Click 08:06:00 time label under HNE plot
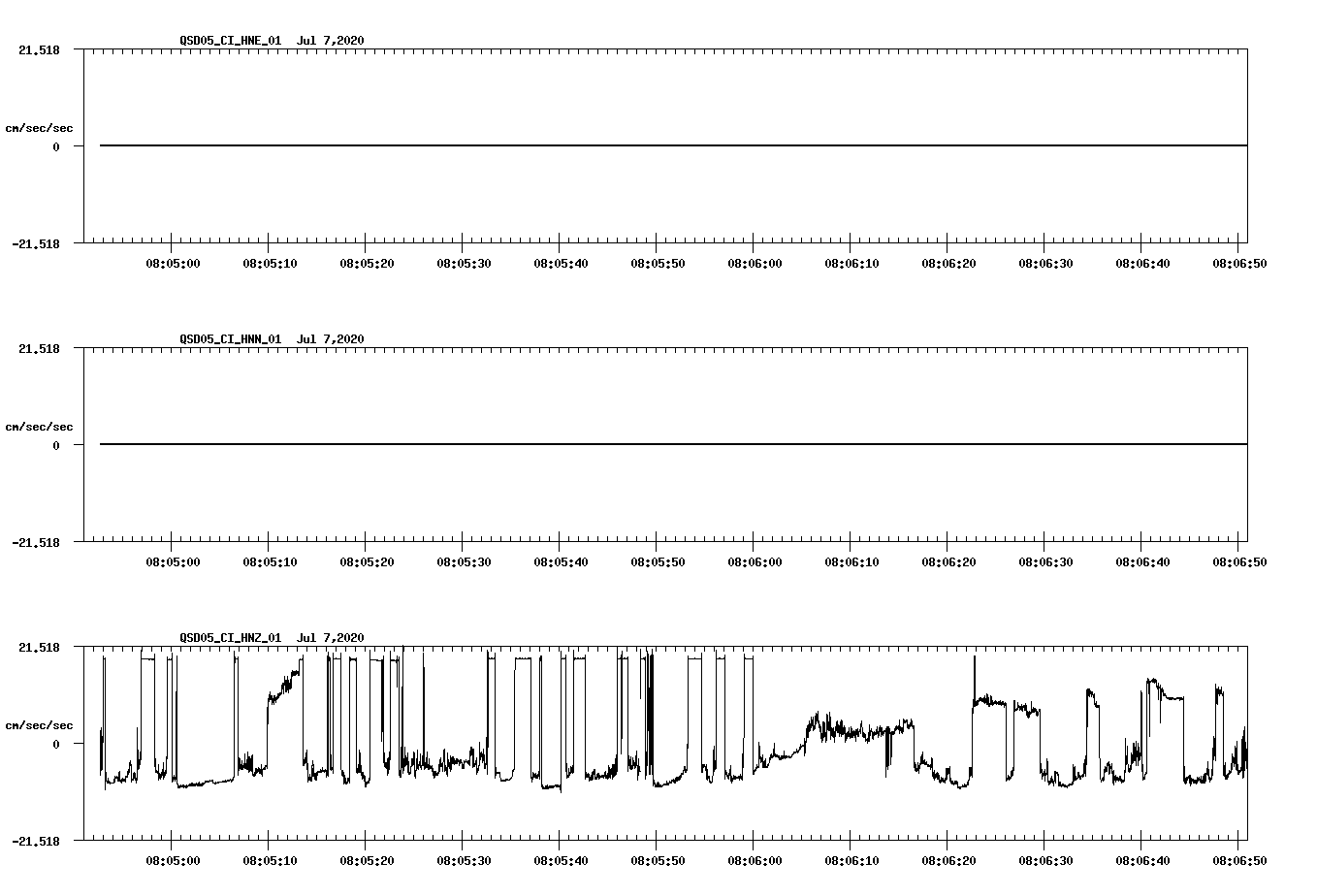1317x896 pixels. click(755, 264)
